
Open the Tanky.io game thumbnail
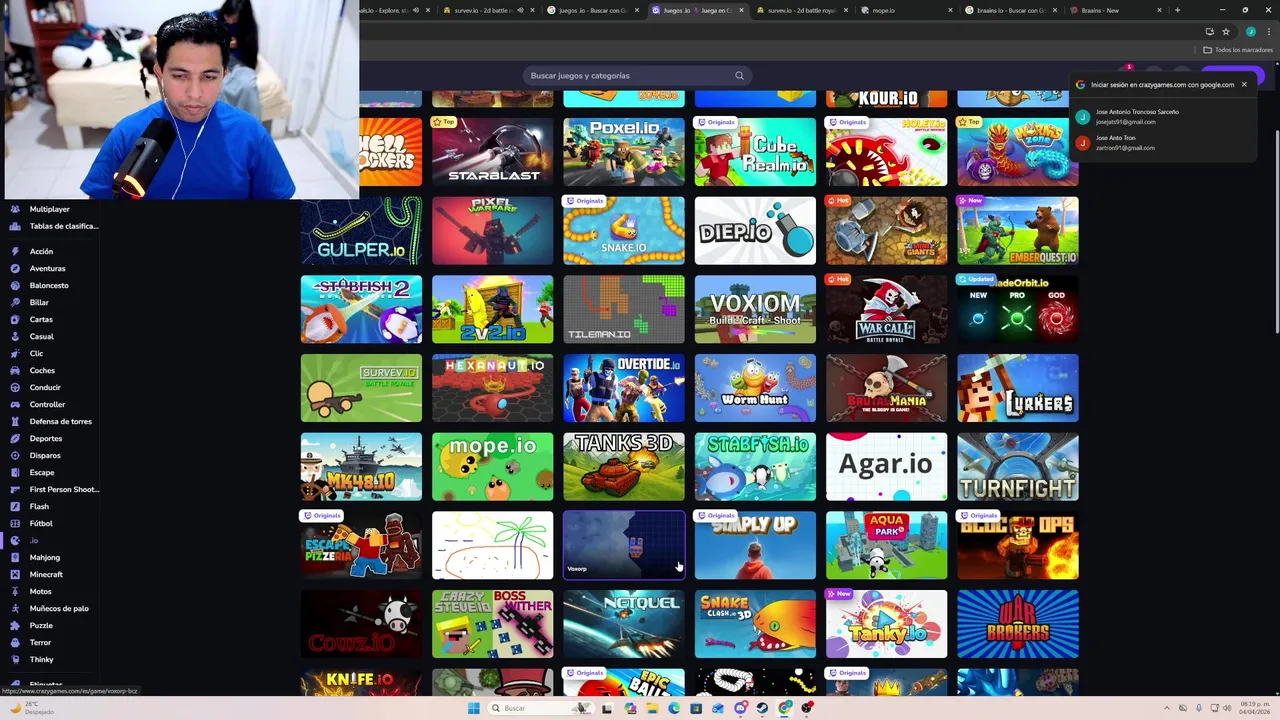[886, 624]
